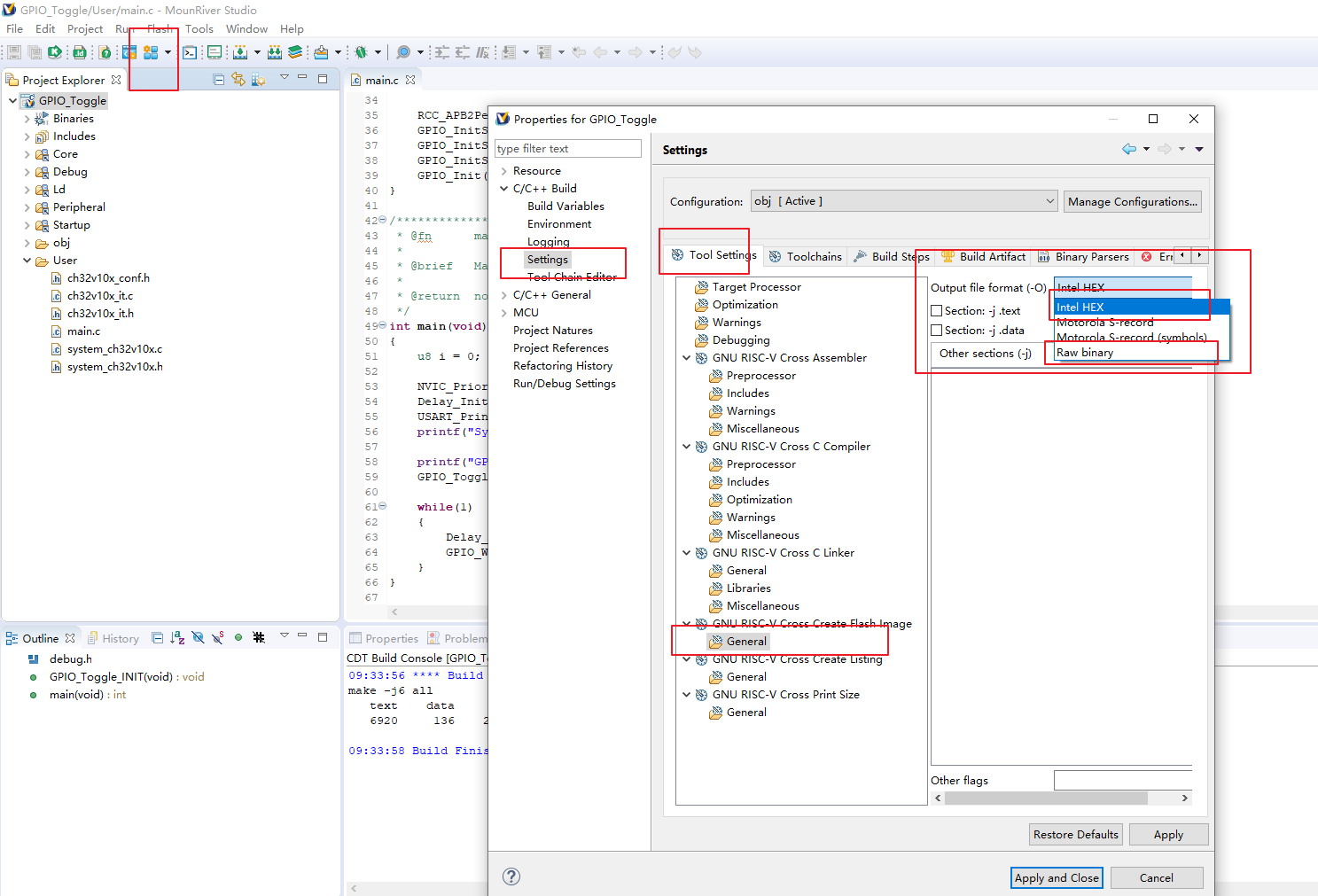The image size is (1318, 896).
Task: Click the Collapse All icon in Outline view
Action: click(x=157, y=637)
